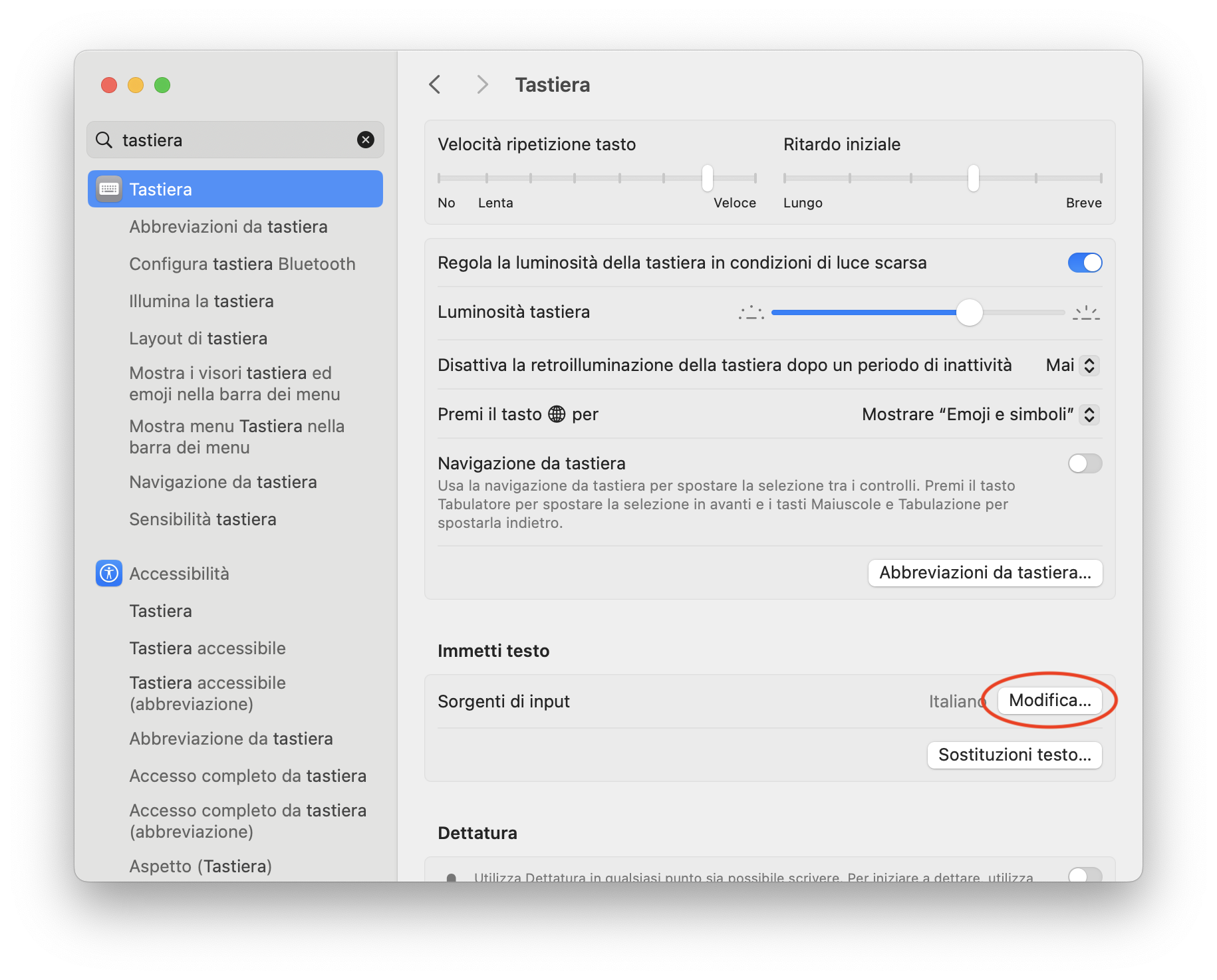Viewport: 1217px width, 980px height.
Task: Click the Modifica… button for input sources
Action: pos(1049,700)
